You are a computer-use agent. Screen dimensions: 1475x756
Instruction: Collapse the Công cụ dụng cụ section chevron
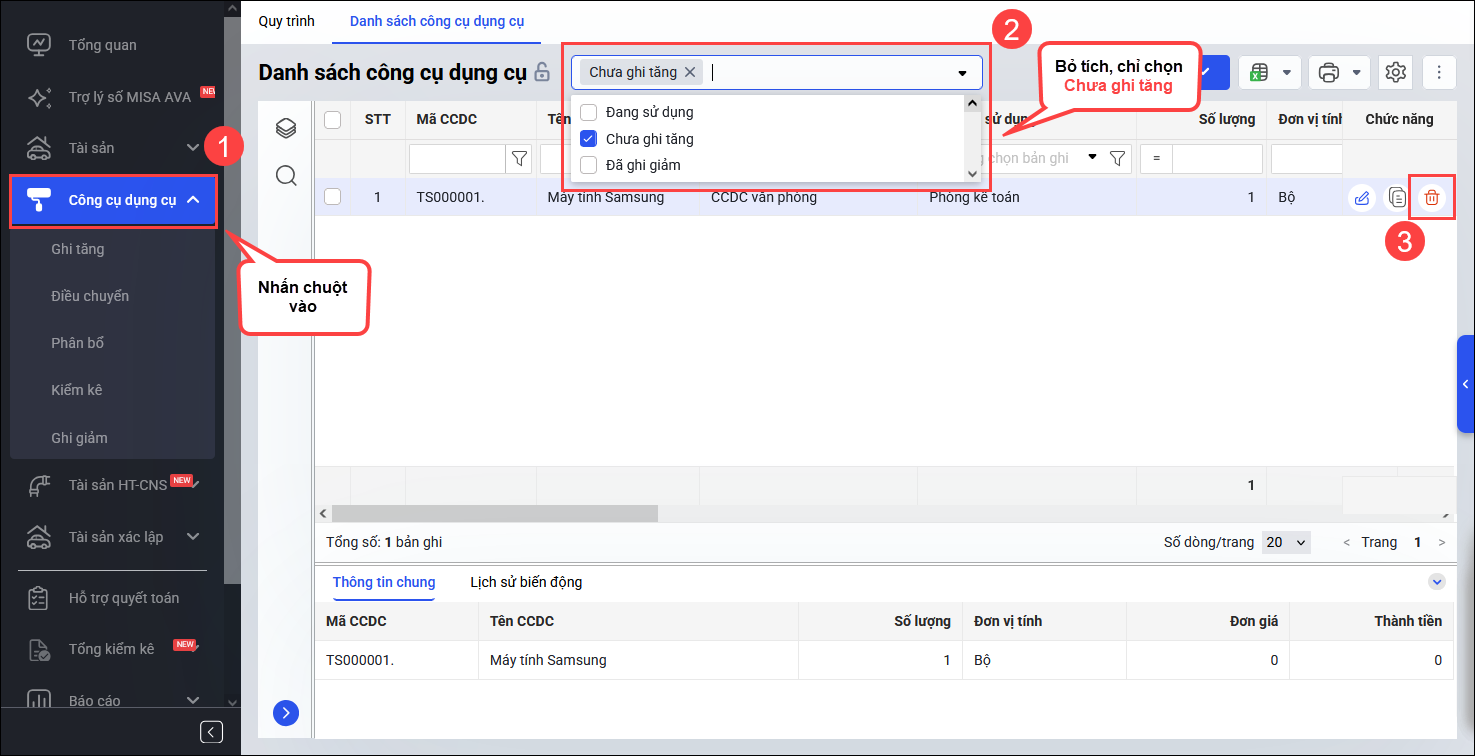coord(193,199)
